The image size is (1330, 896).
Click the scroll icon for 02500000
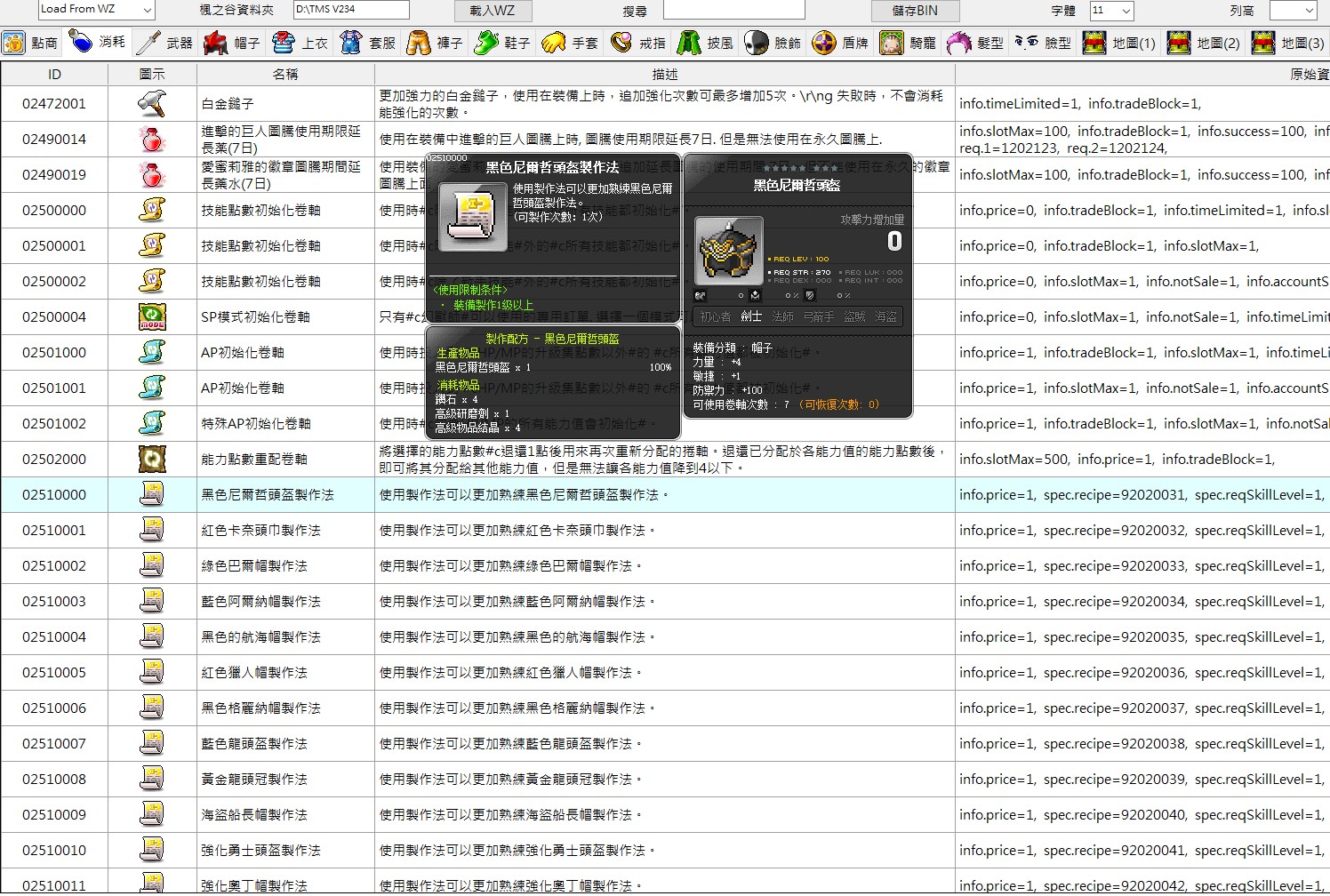point(152,211)
